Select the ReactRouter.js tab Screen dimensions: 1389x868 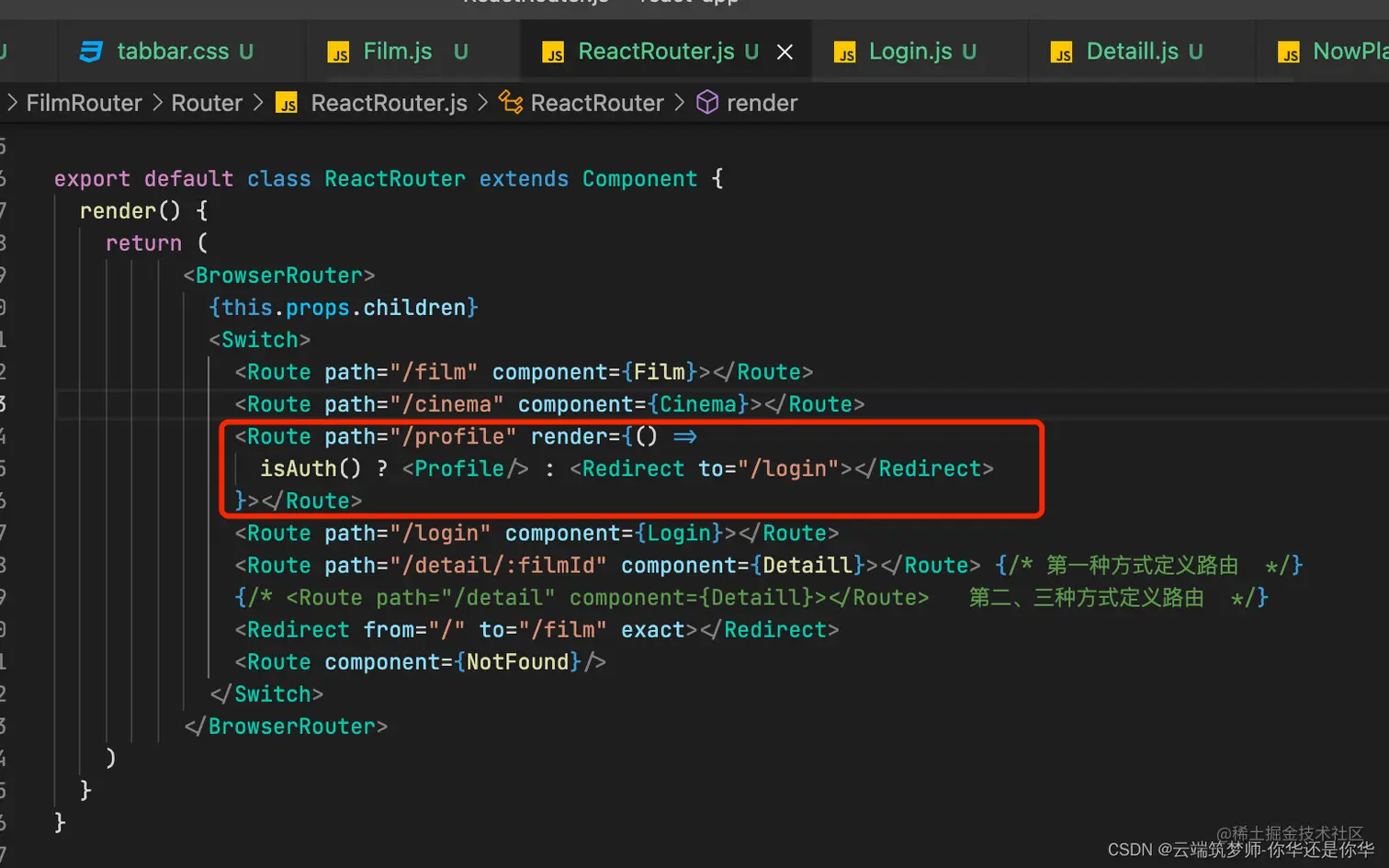coord(655,51)
